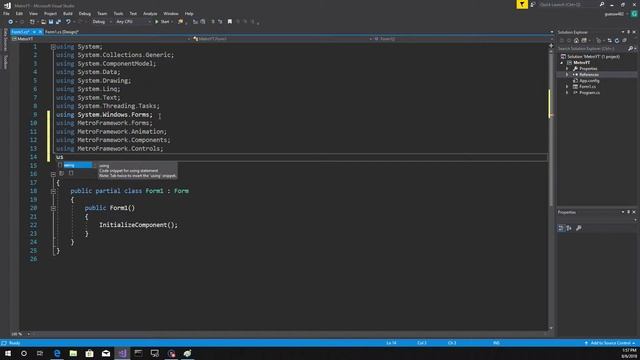Open File Explorer from taskbar
Image resolution: width=640 pixels, height=360 pixels.
click(x=73, y=353)
